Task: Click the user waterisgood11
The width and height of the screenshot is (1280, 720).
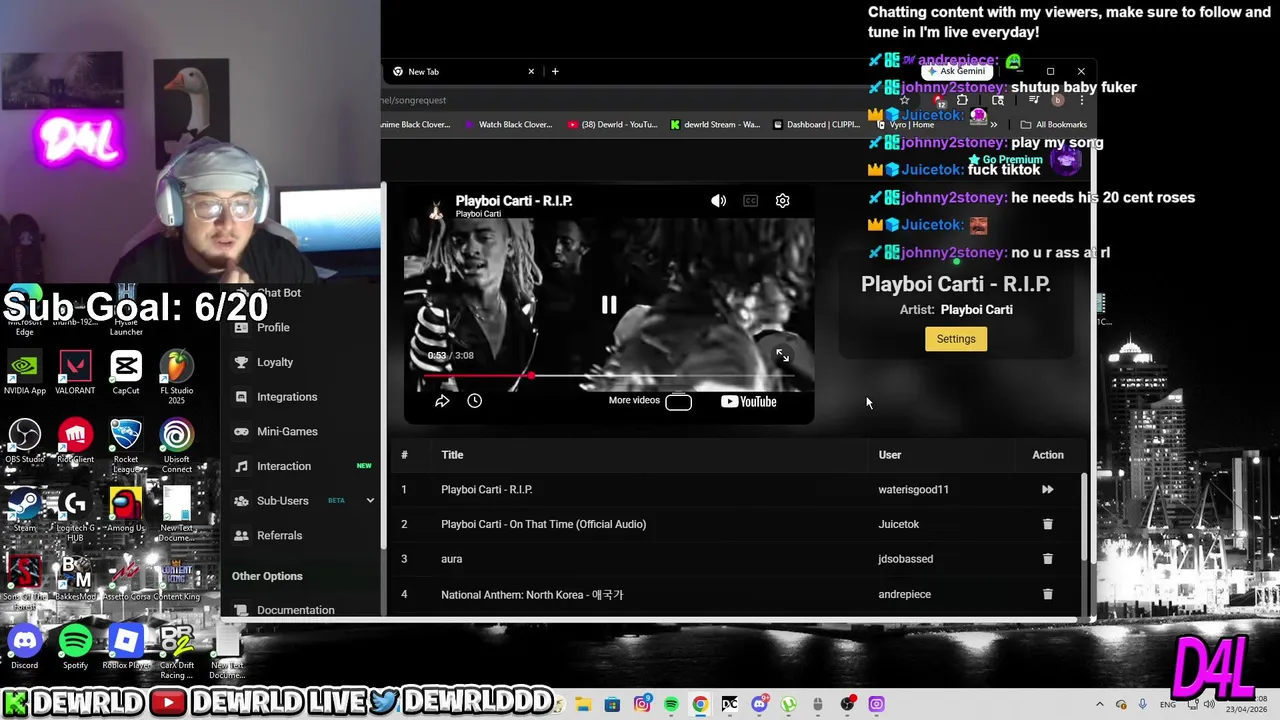Action: [913, 489]
